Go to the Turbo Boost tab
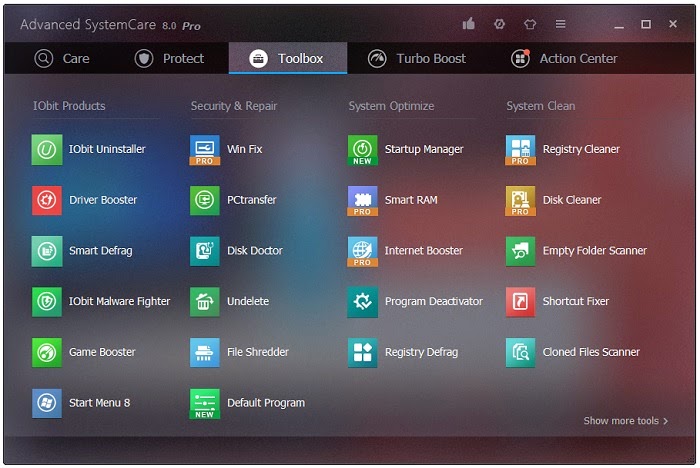700x468 pixels. click(417, 58)
